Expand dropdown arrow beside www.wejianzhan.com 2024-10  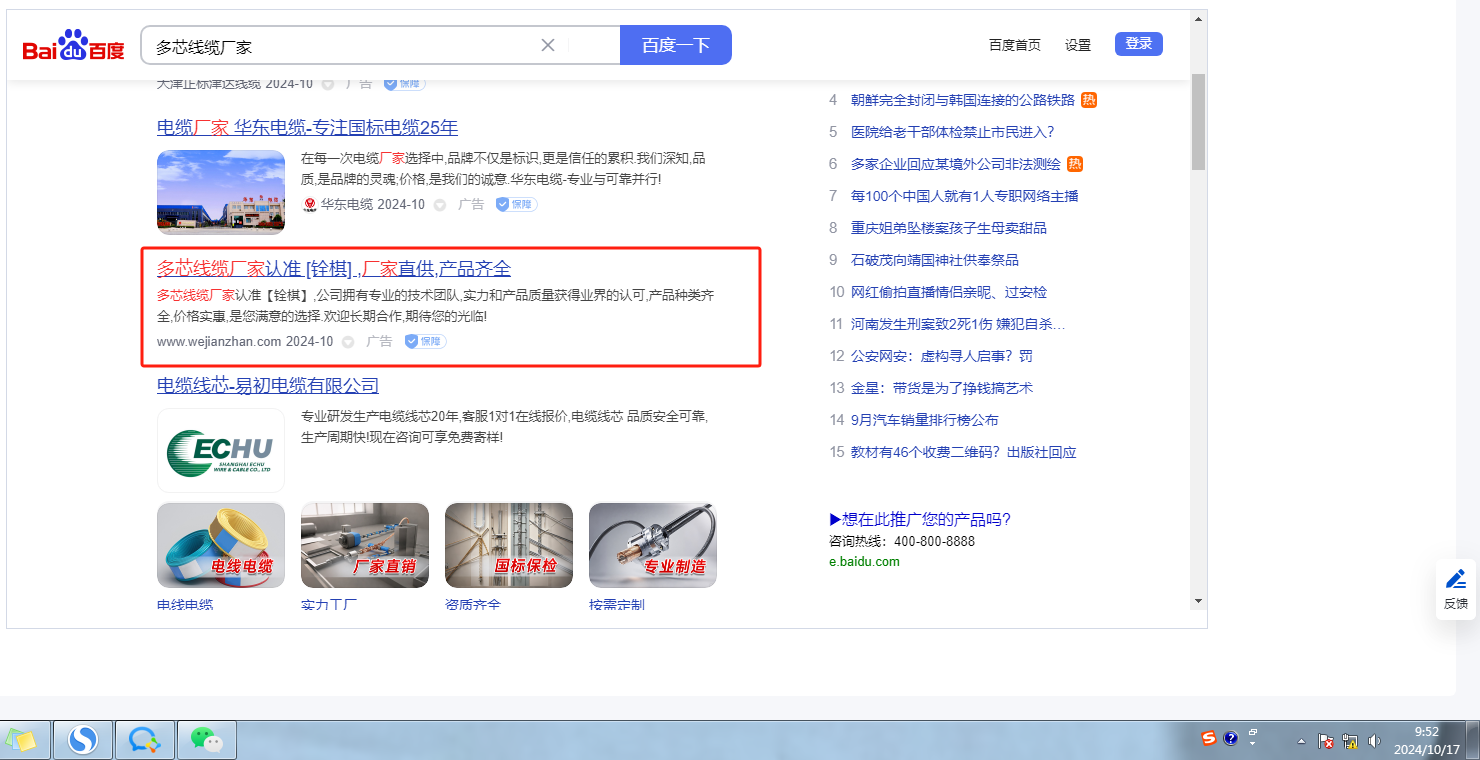click(348, 342)
